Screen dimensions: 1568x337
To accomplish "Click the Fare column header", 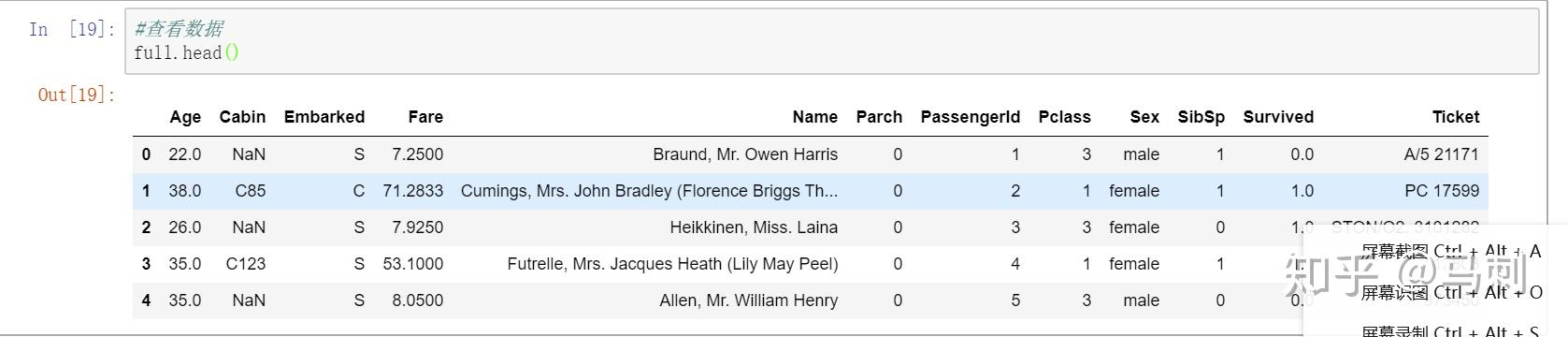I will [425, 117].
